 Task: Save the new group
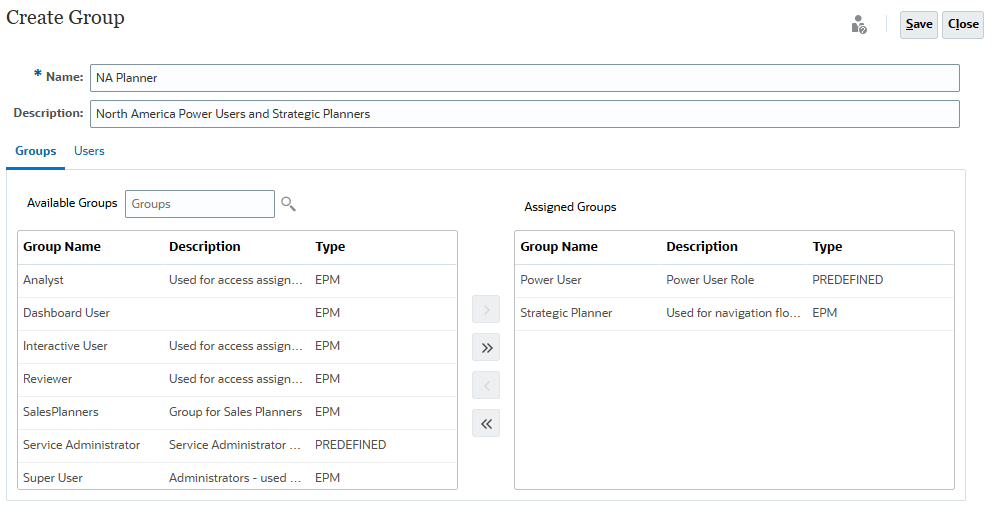[918, 25]
